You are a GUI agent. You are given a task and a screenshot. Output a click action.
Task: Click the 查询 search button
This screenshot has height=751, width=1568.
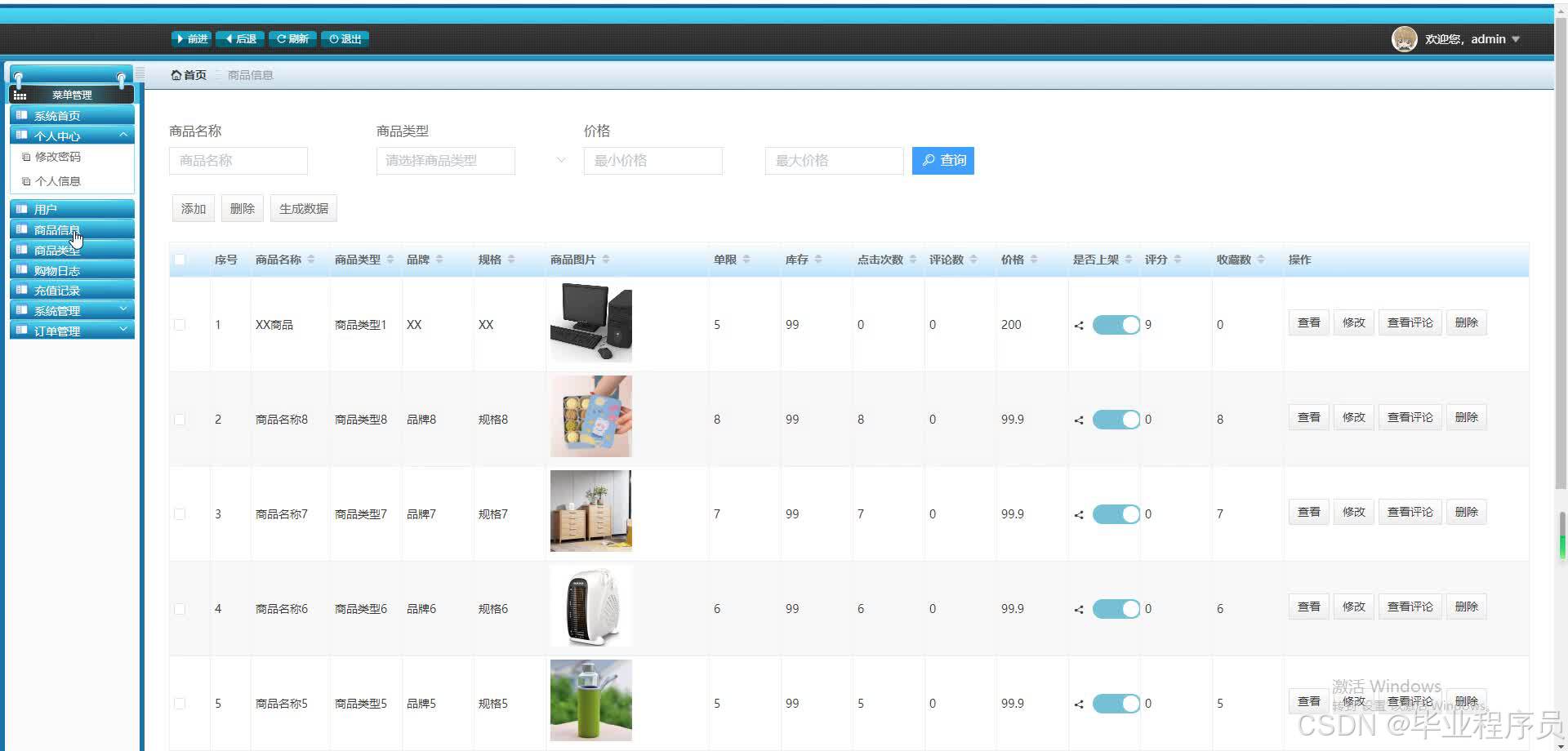click(x=943, y=161)
